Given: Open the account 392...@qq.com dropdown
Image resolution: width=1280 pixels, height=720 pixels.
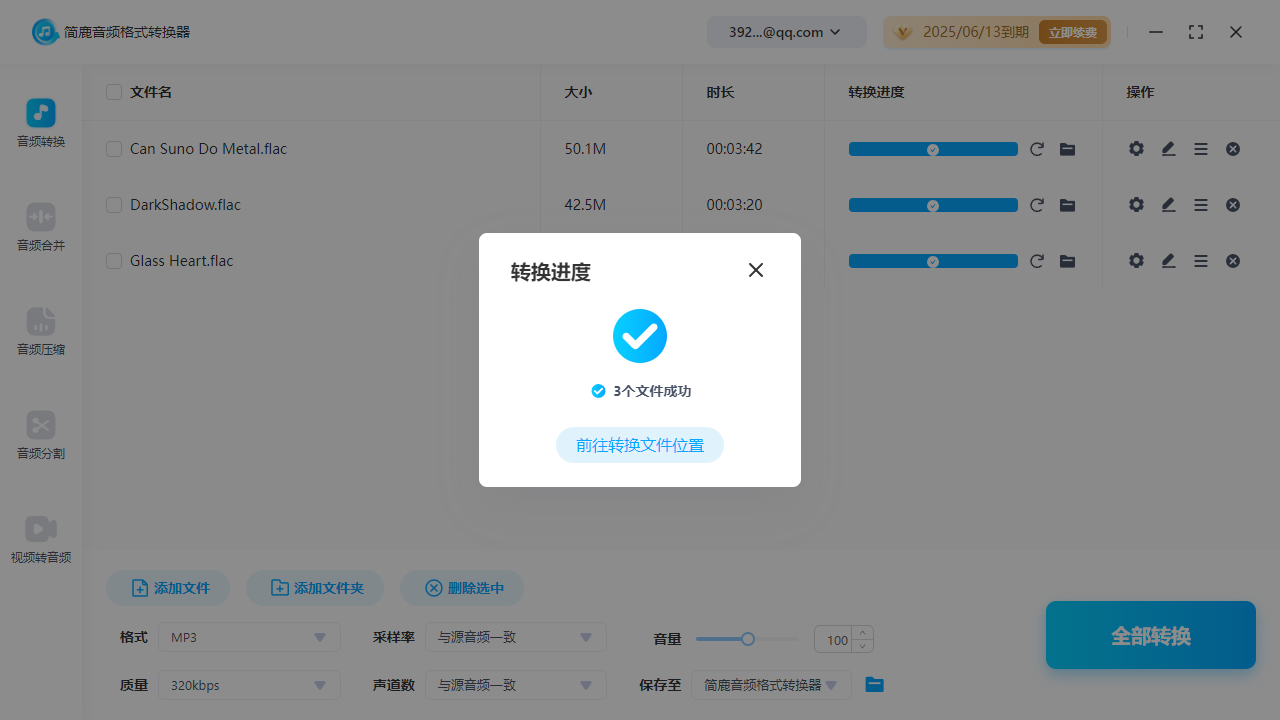Looking at the screenshot, I should (x=786, y=32).
